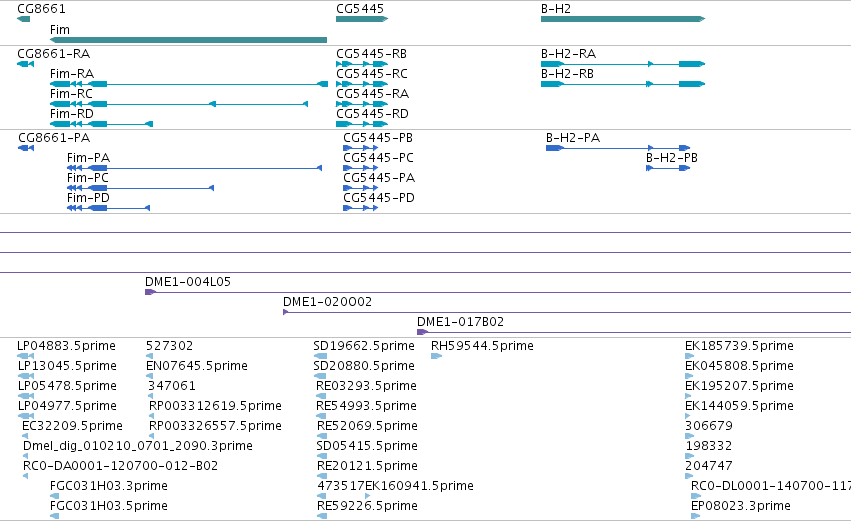Click the FGC031H03.3prime EST
Image resolution: width=851 pixels, height=521 pixels.
tap(54, 496)
